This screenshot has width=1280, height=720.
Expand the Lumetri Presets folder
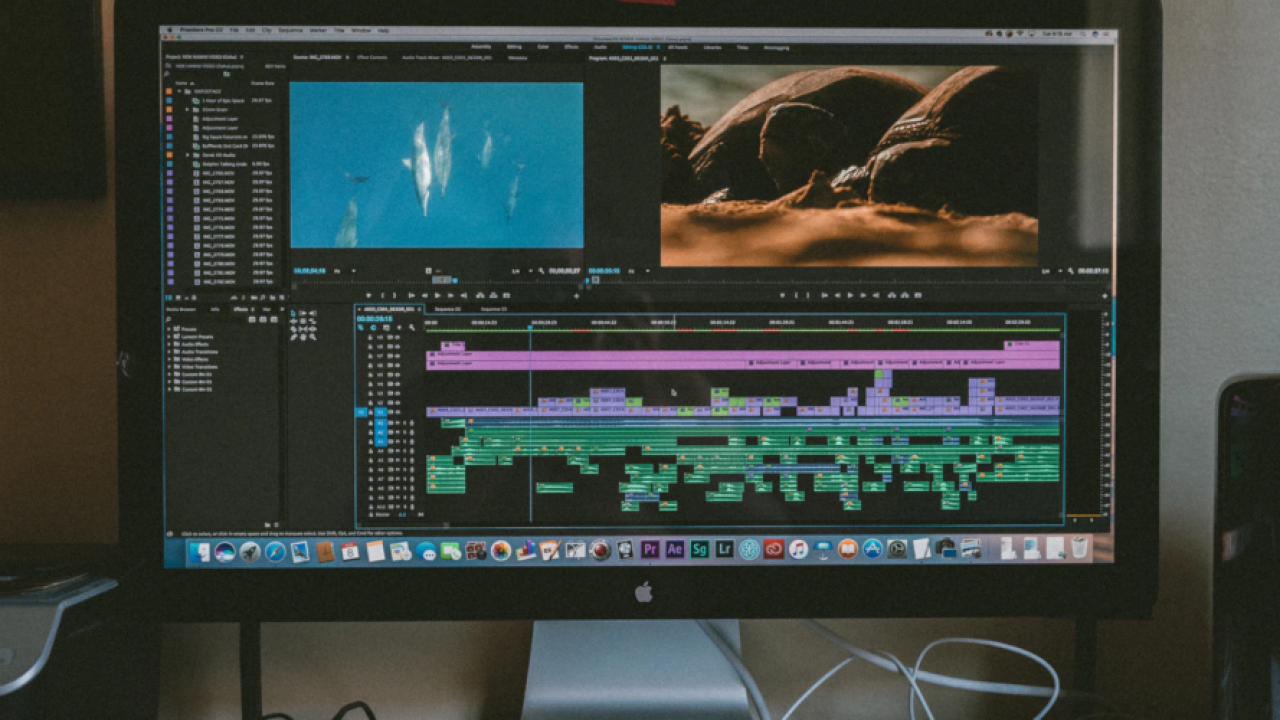[x=169, y=337]
